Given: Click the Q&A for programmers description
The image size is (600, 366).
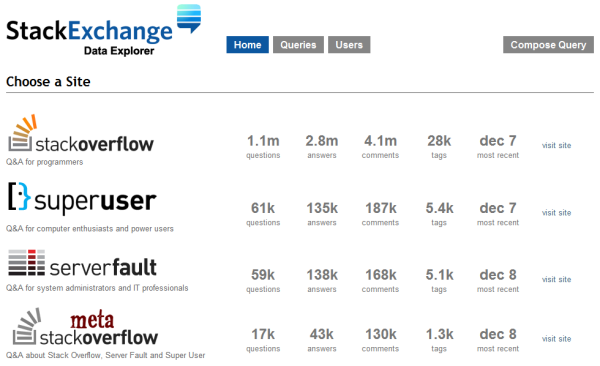Looking at the screenshot, I should pyautogui.click(x=44, y=162).
